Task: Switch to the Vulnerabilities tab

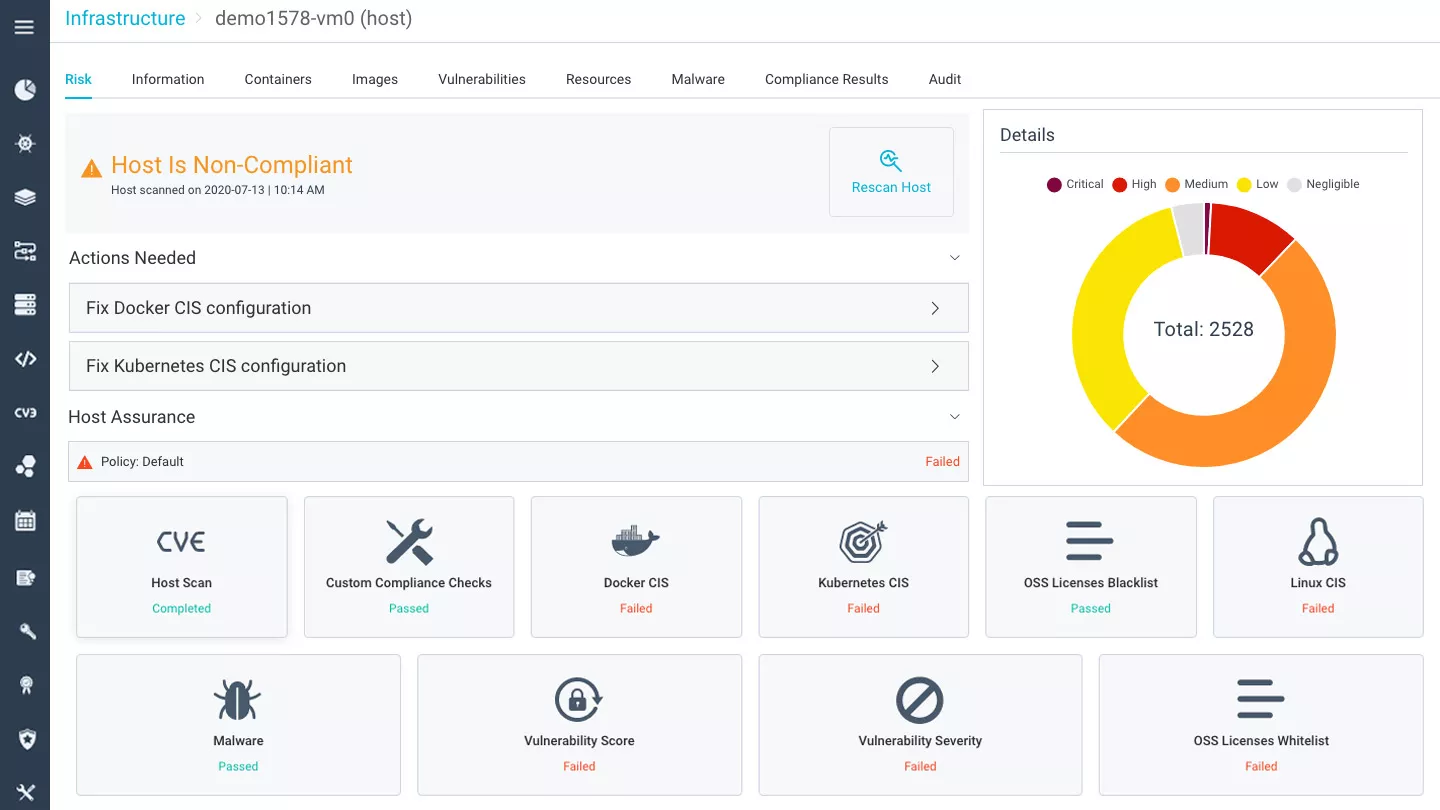Action: [x=482, y=79]
